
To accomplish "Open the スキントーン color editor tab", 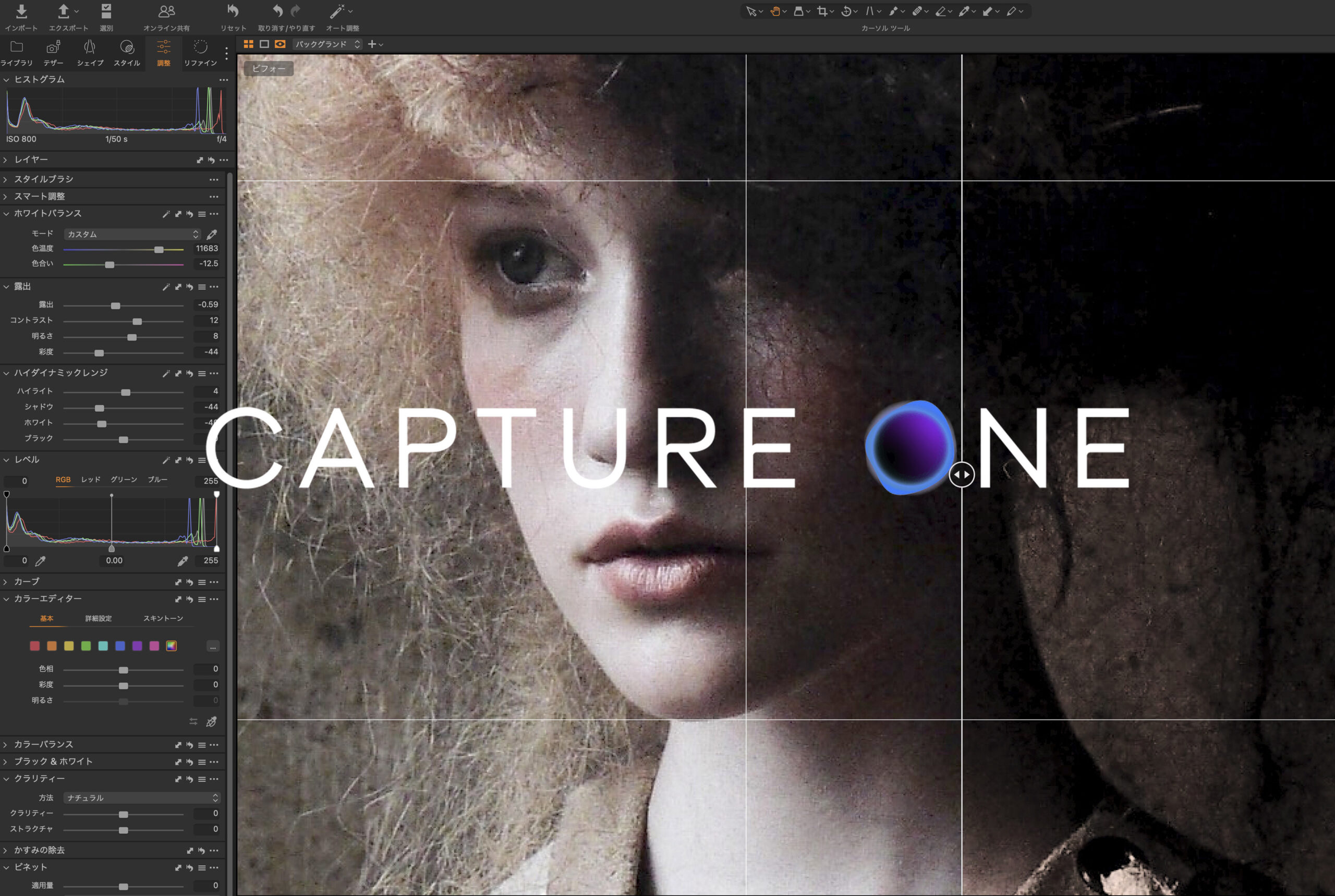I will click(x=163, y=618).
